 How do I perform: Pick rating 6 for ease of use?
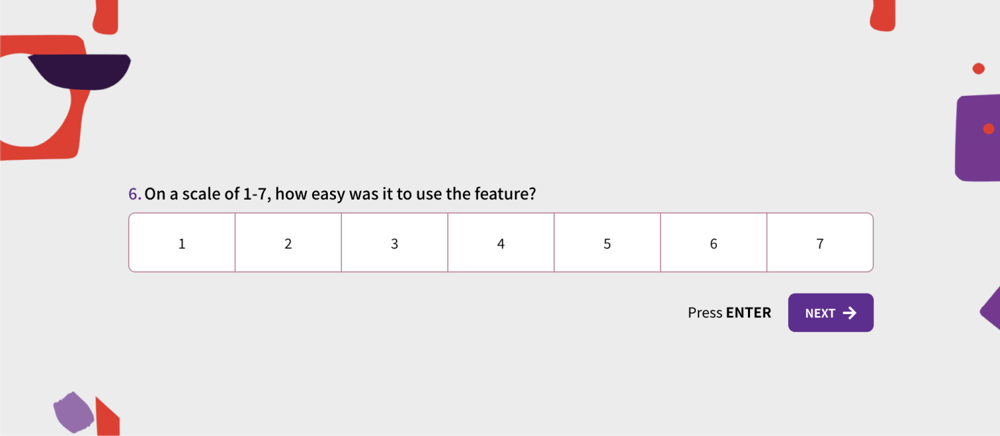[713, 243]
